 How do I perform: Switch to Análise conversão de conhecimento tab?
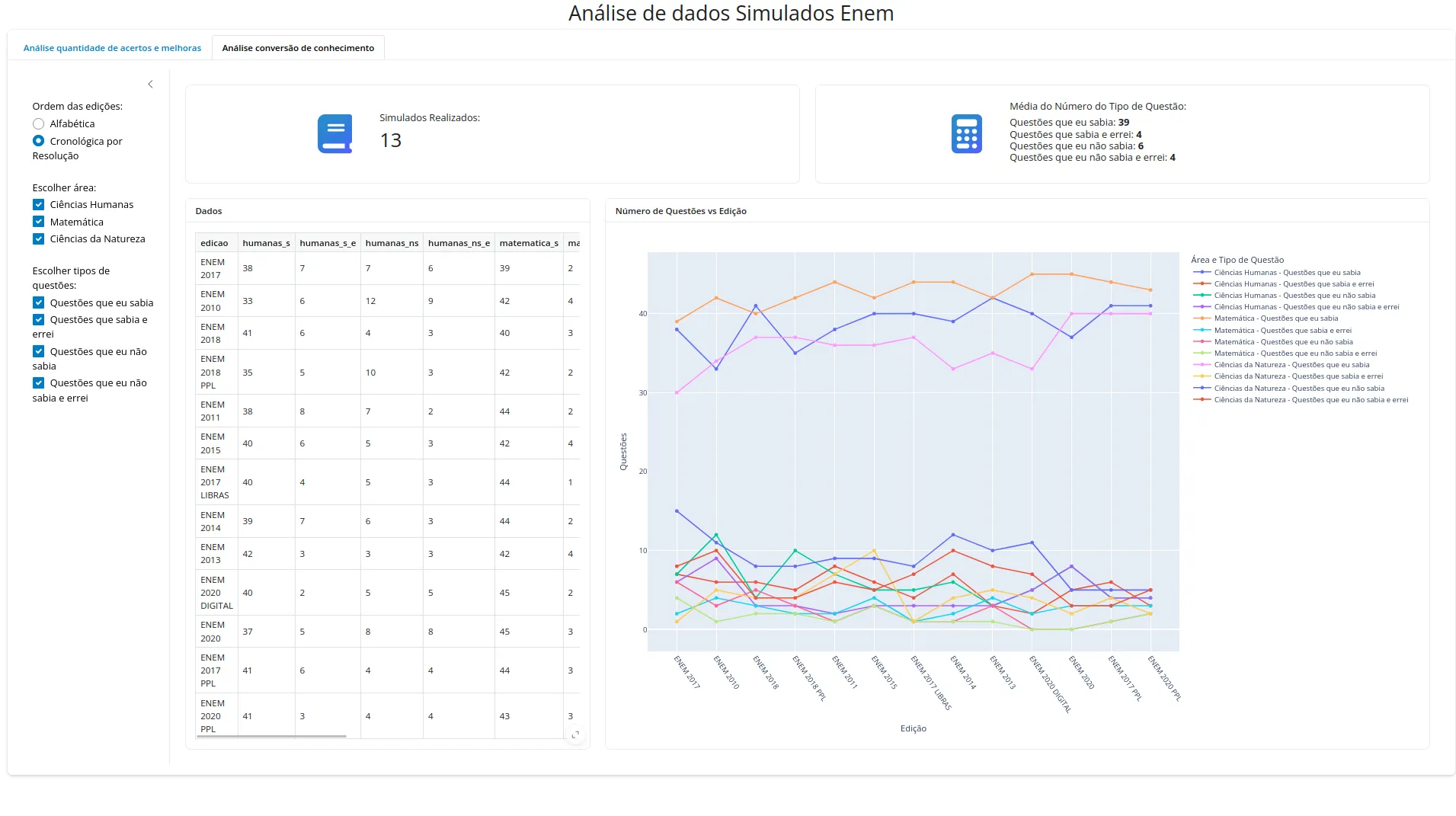click(298, 48)
